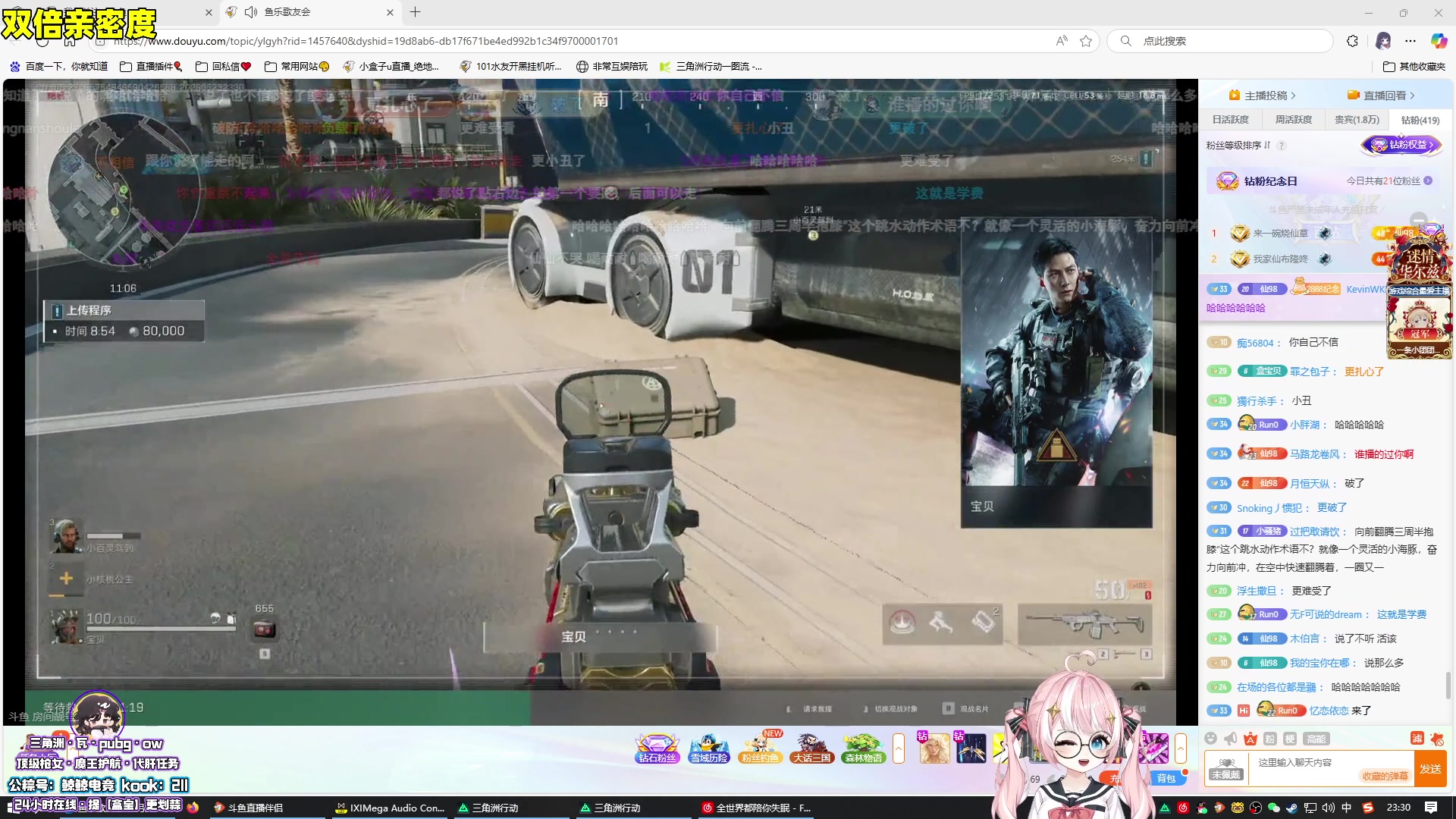Open the system volume tray icon
Image resolution: width=1456 pixels, height=819 pixels.
tap(1329, 808)
